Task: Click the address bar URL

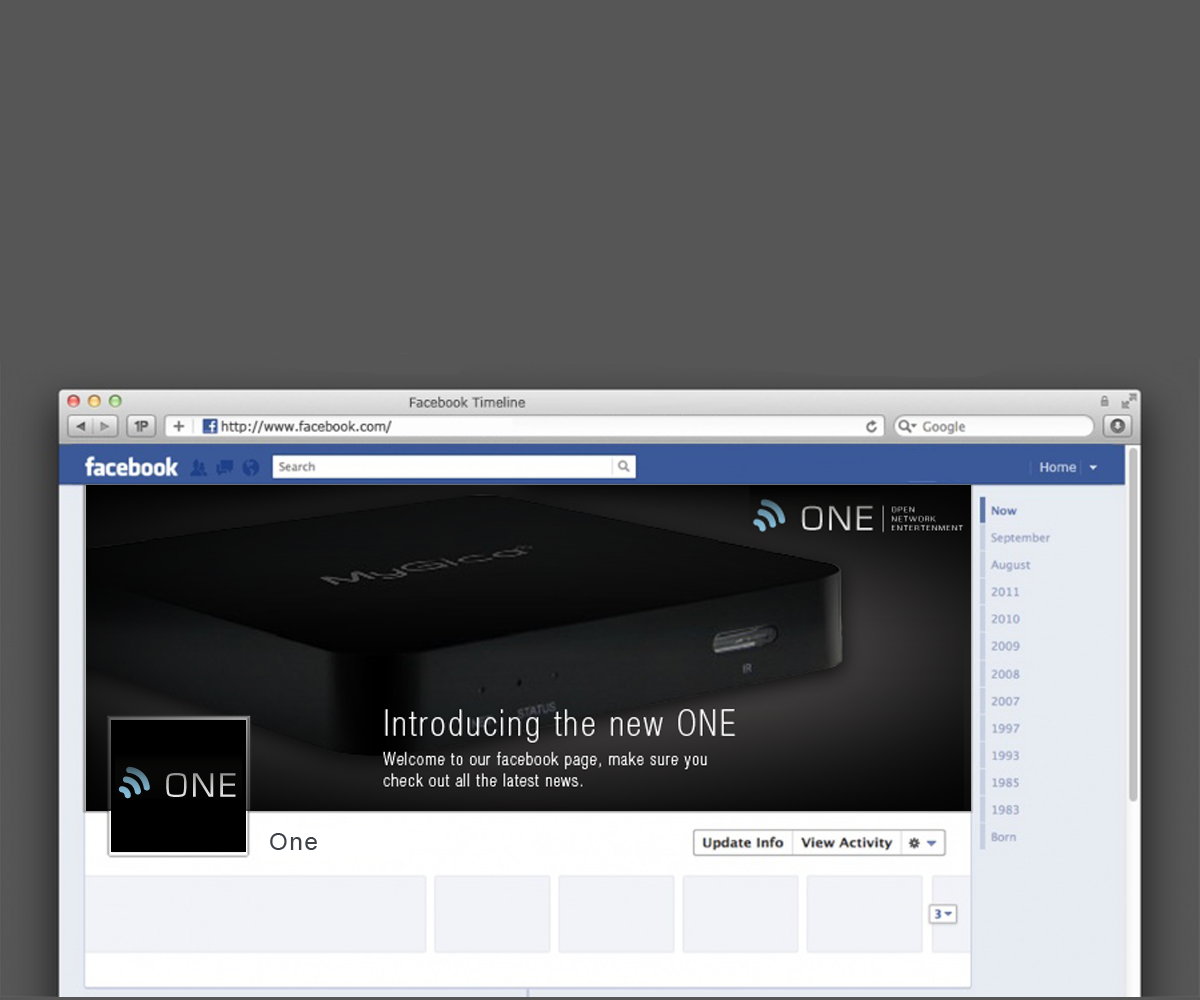Action: (x=306, y=426)
